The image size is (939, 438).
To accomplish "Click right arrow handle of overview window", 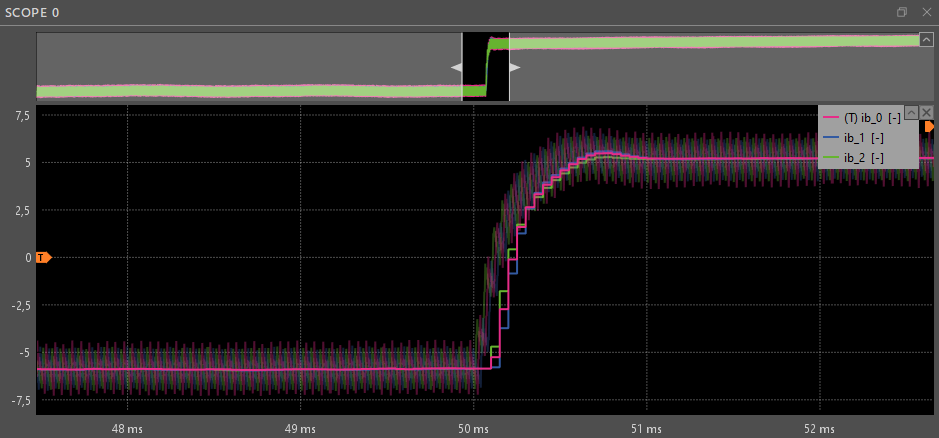I will point(515,68).
